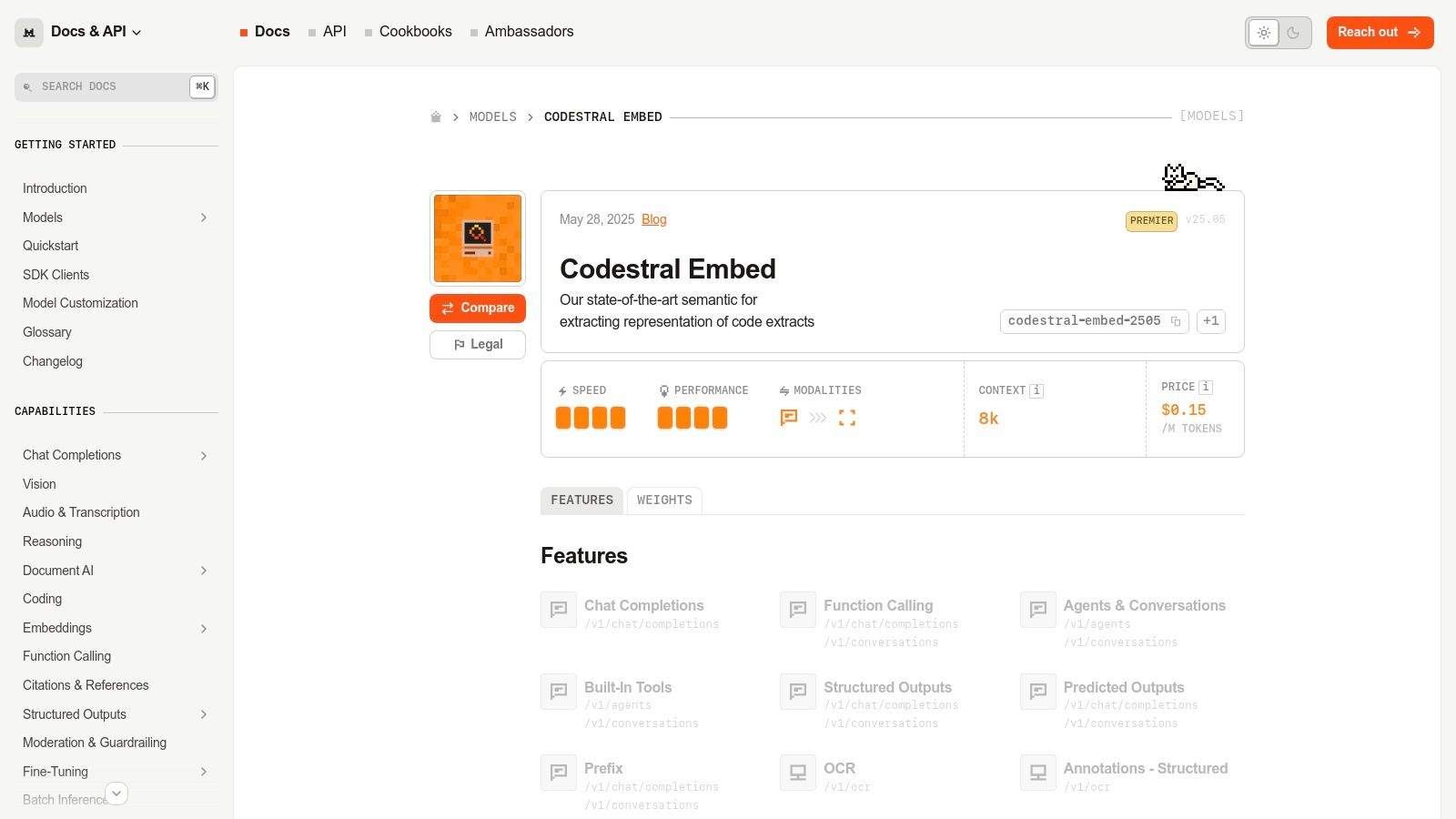Click the Speed rating bars

coord(591,418)
